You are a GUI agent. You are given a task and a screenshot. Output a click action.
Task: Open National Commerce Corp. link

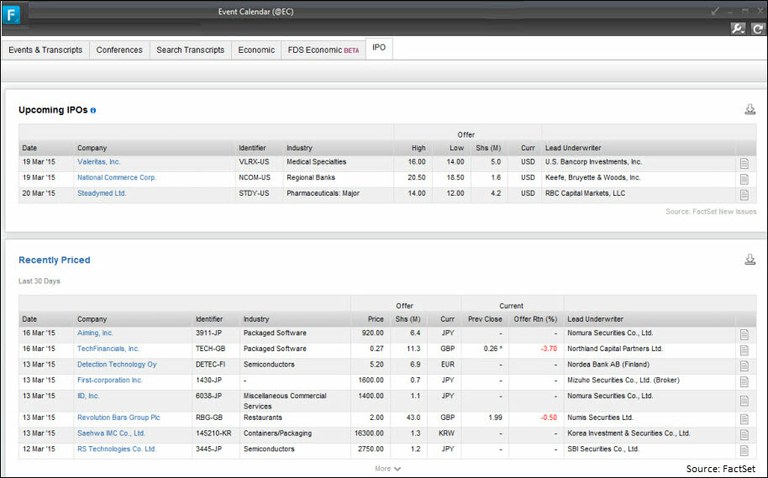(x=117, y=177)
